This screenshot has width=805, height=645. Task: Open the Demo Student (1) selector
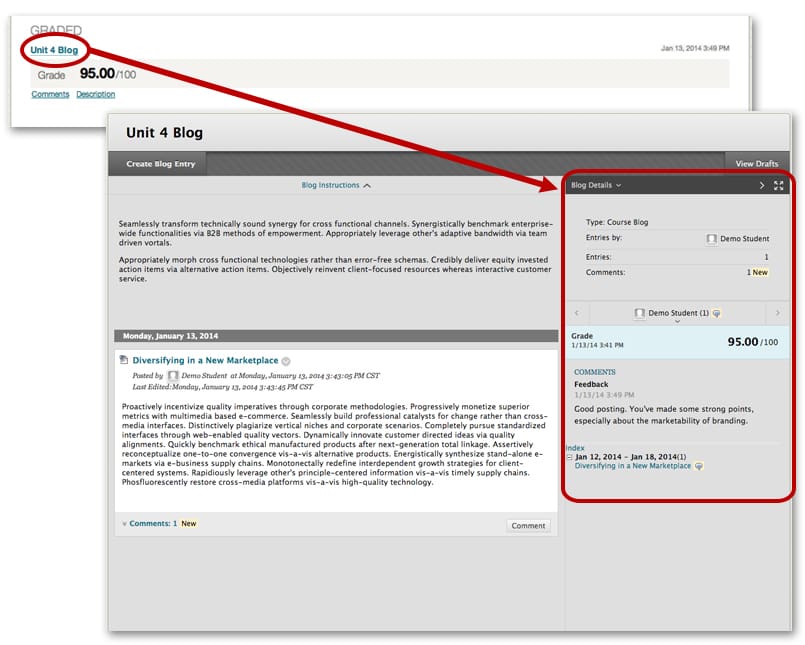click(x=677, y=314)
